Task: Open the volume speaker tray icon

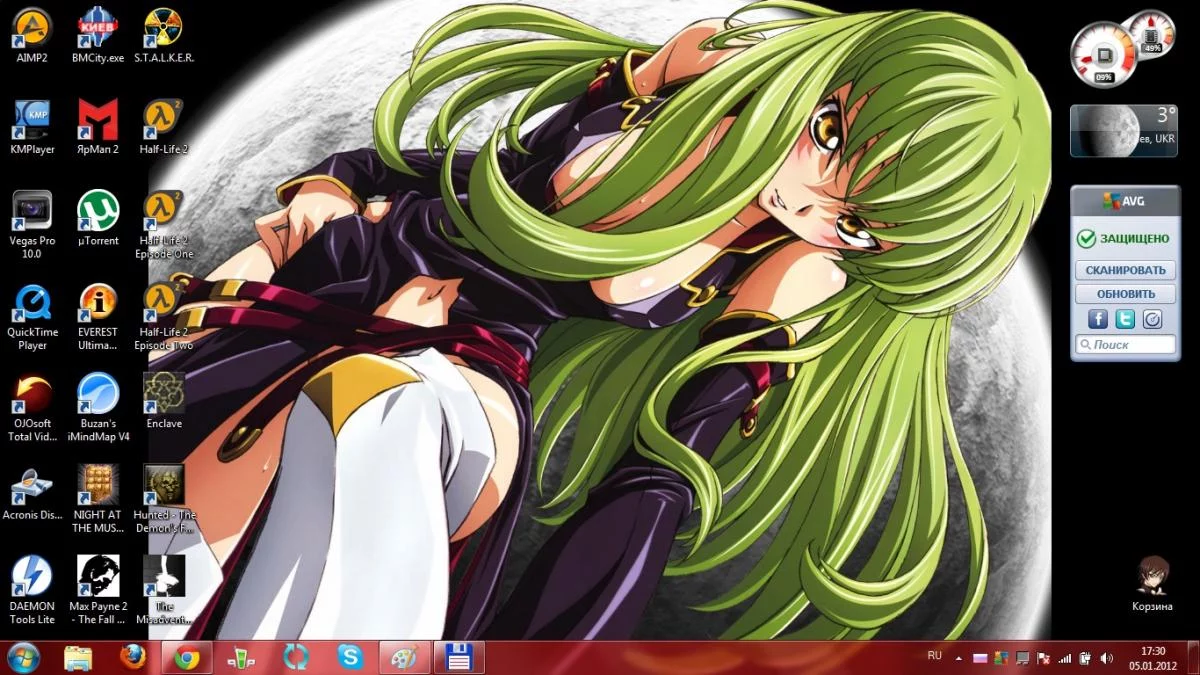Action: tap(1106, 659)
